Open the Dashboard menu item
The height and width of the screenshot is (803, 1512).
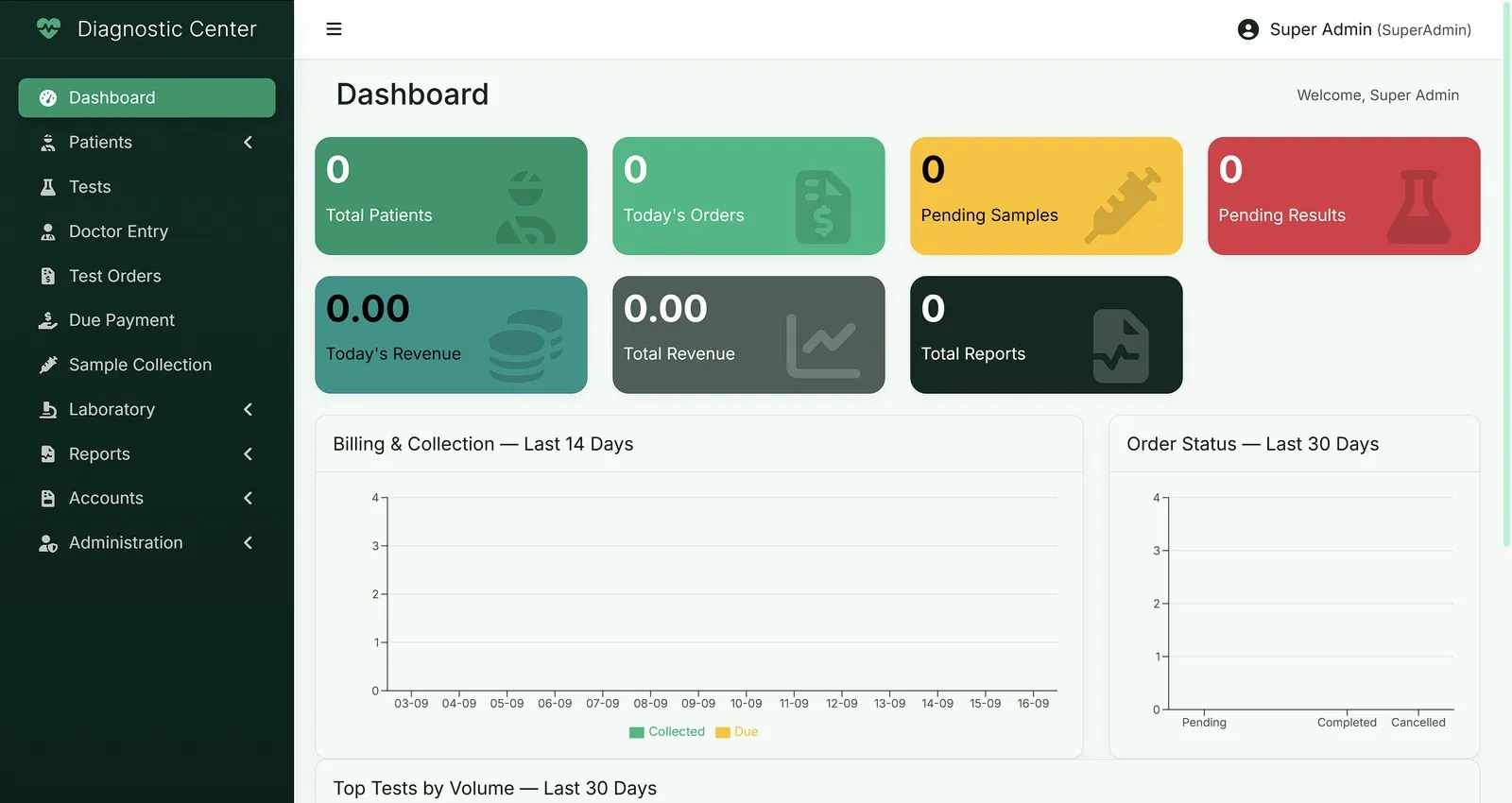click(x=146, y=98)
